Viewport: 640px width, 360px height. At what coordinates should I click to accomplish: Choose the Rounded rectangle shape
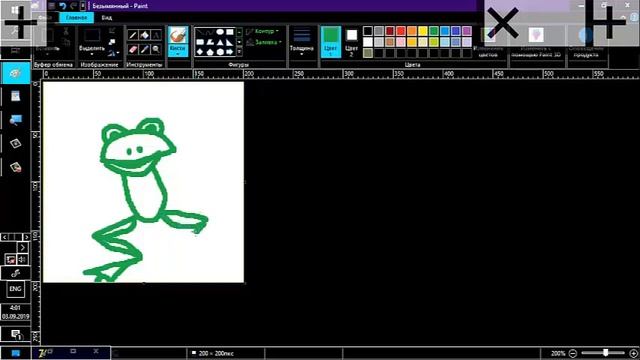(200, 42)
